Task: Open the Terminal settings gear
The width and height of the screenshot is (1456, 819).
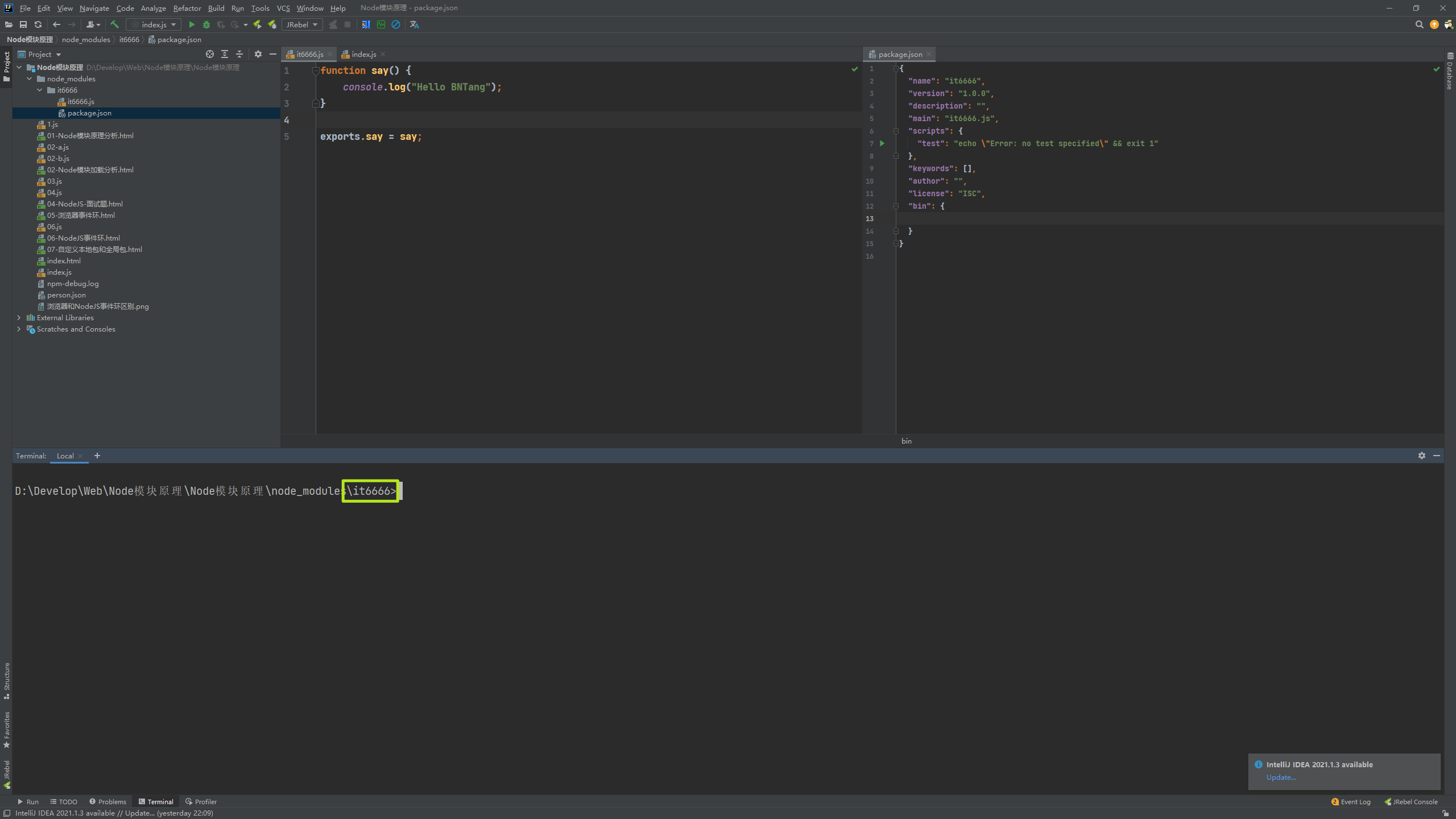Action: (1422, 456)
